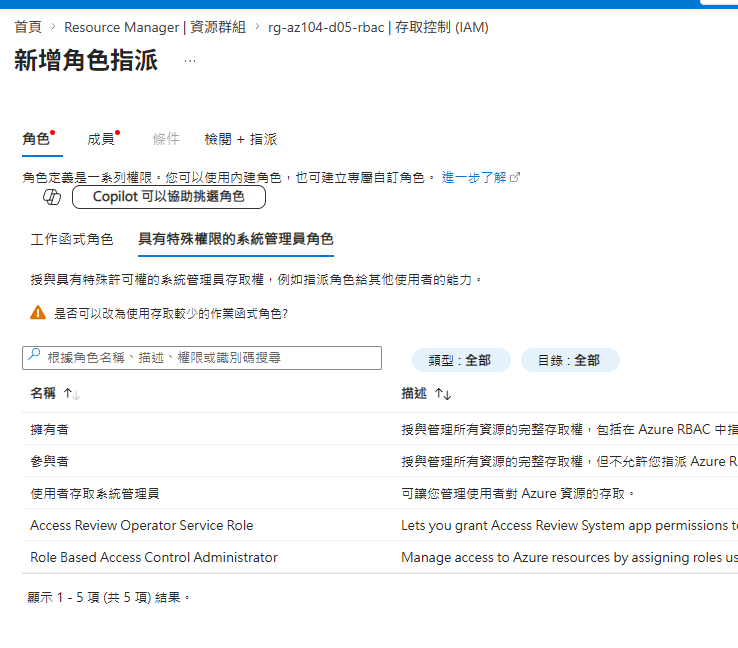738x648 pixels.
Task: Click 描述 column header
Action: (414, 393)
